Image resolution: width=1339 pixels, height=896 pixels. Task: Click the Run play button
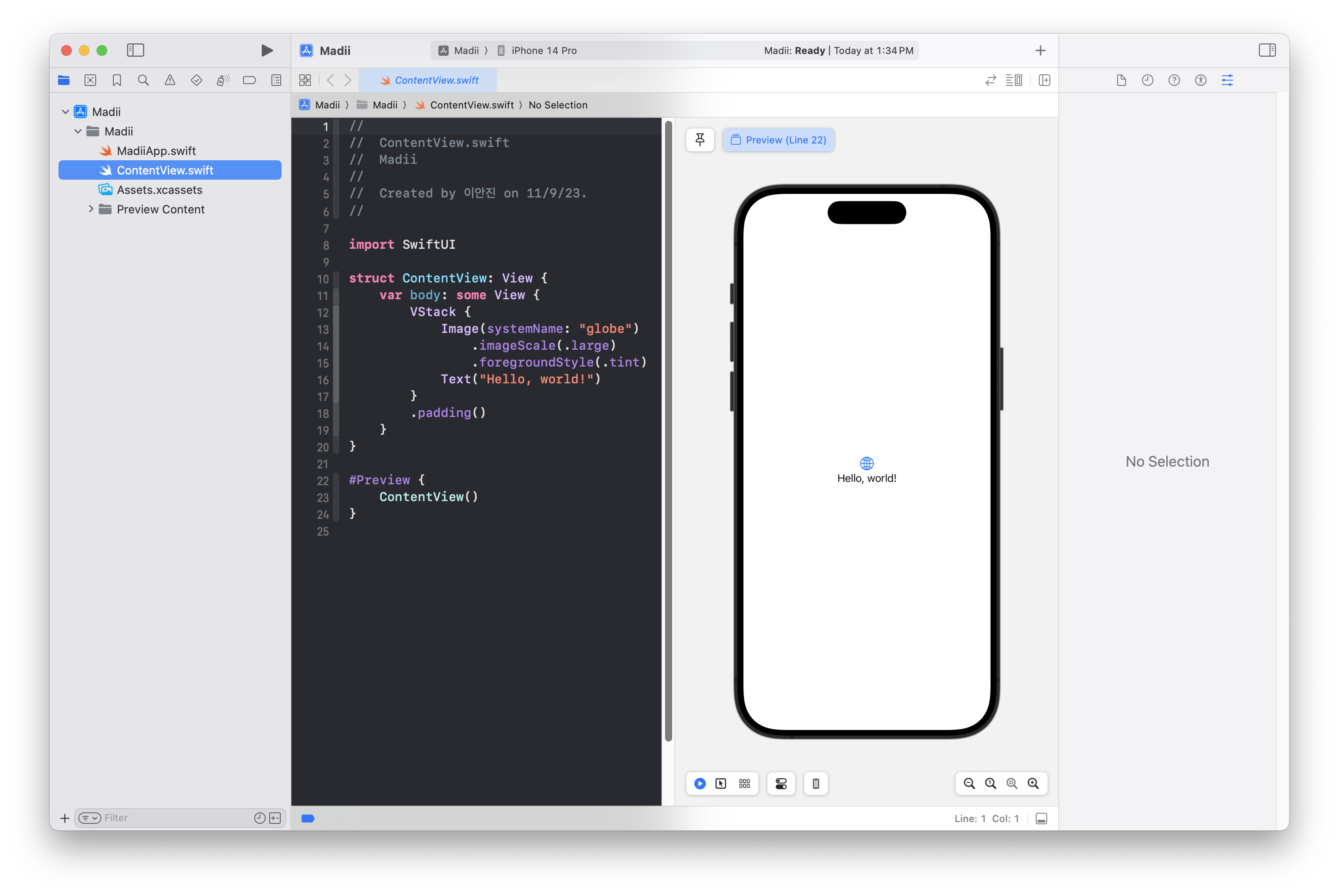[266, 50]
